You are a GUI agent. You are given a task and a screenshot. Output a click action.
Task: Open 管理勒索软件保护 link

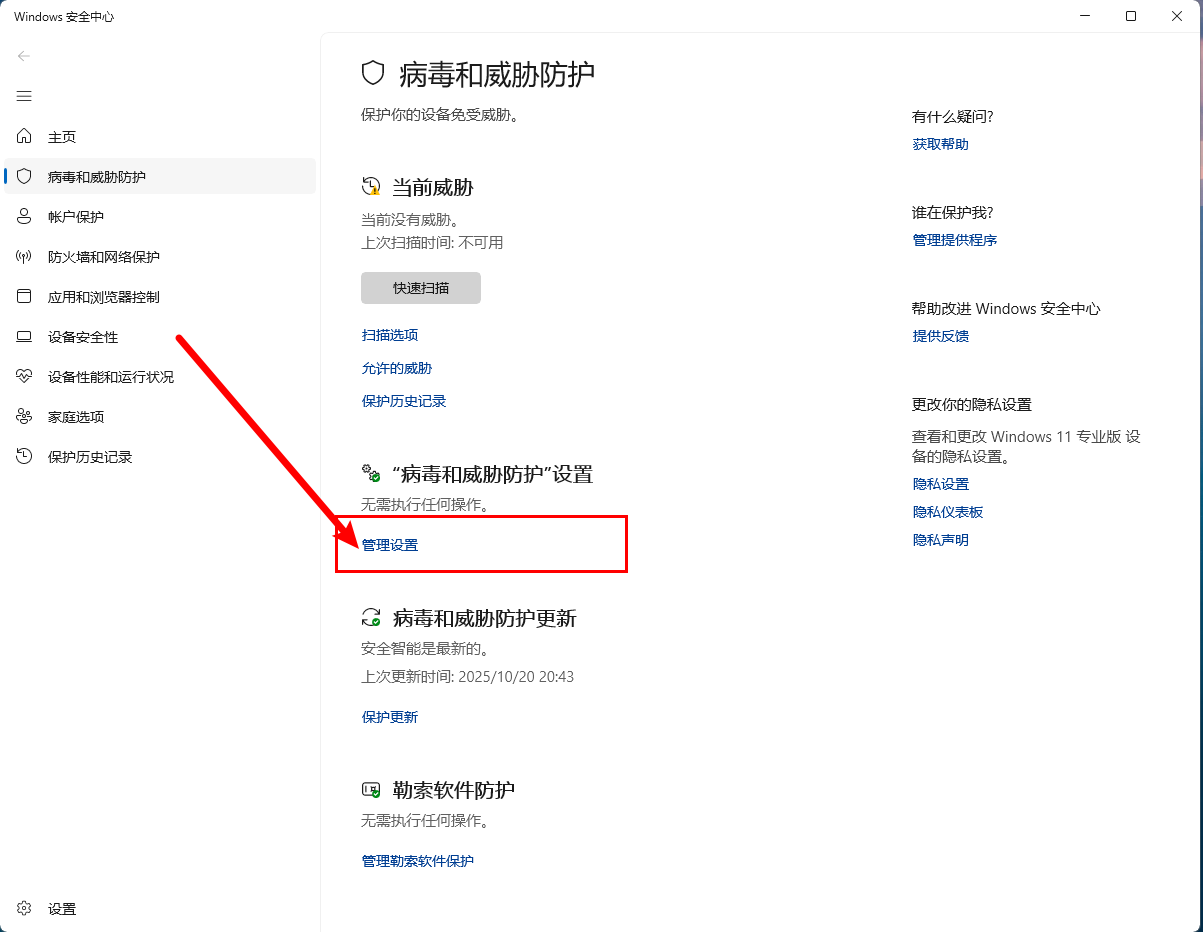click(418, 861)
